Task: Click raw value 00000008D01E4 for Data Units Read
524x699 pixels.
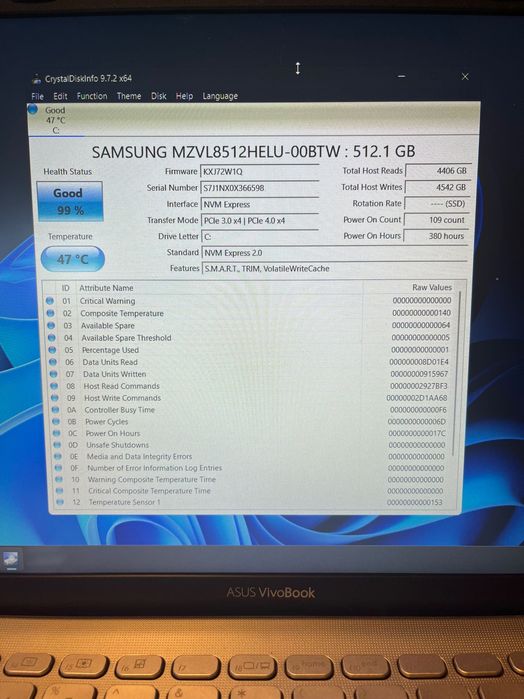Action: tap(419, 362)
